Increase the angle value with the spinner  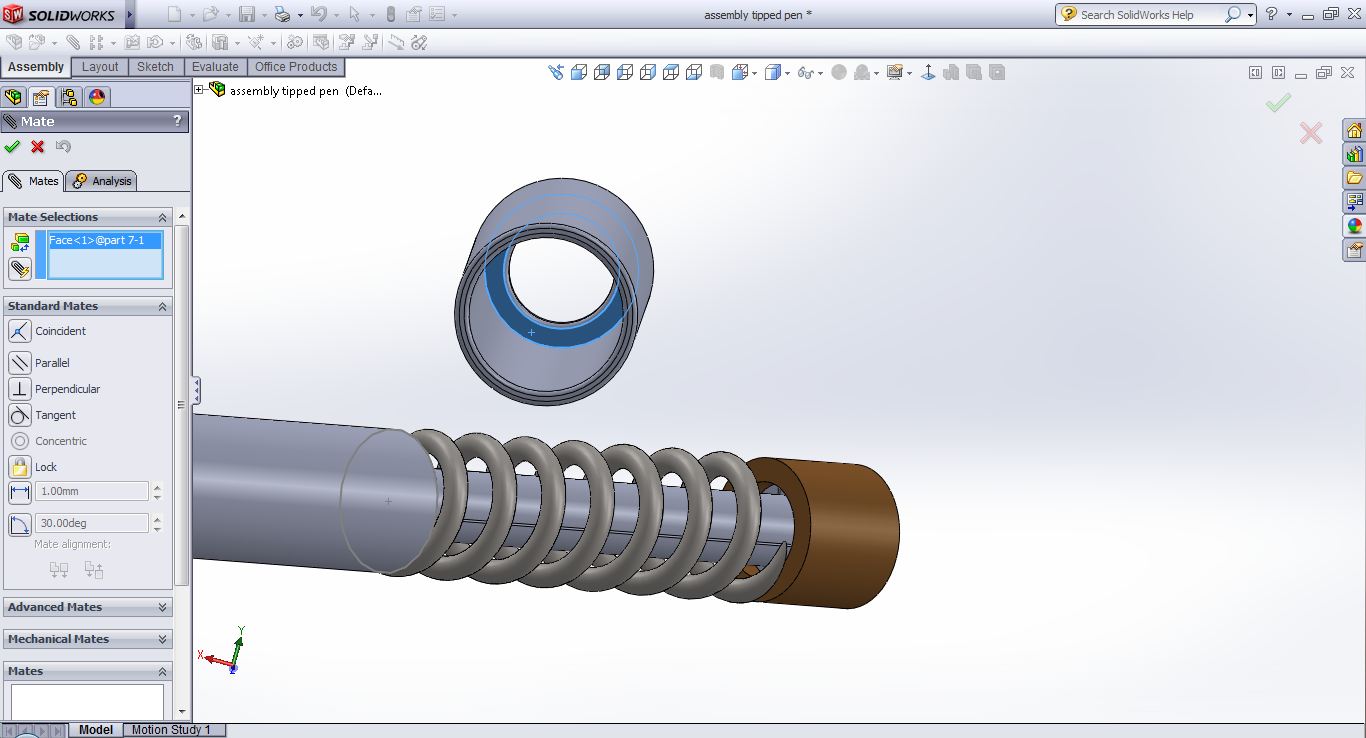(157, 519)
